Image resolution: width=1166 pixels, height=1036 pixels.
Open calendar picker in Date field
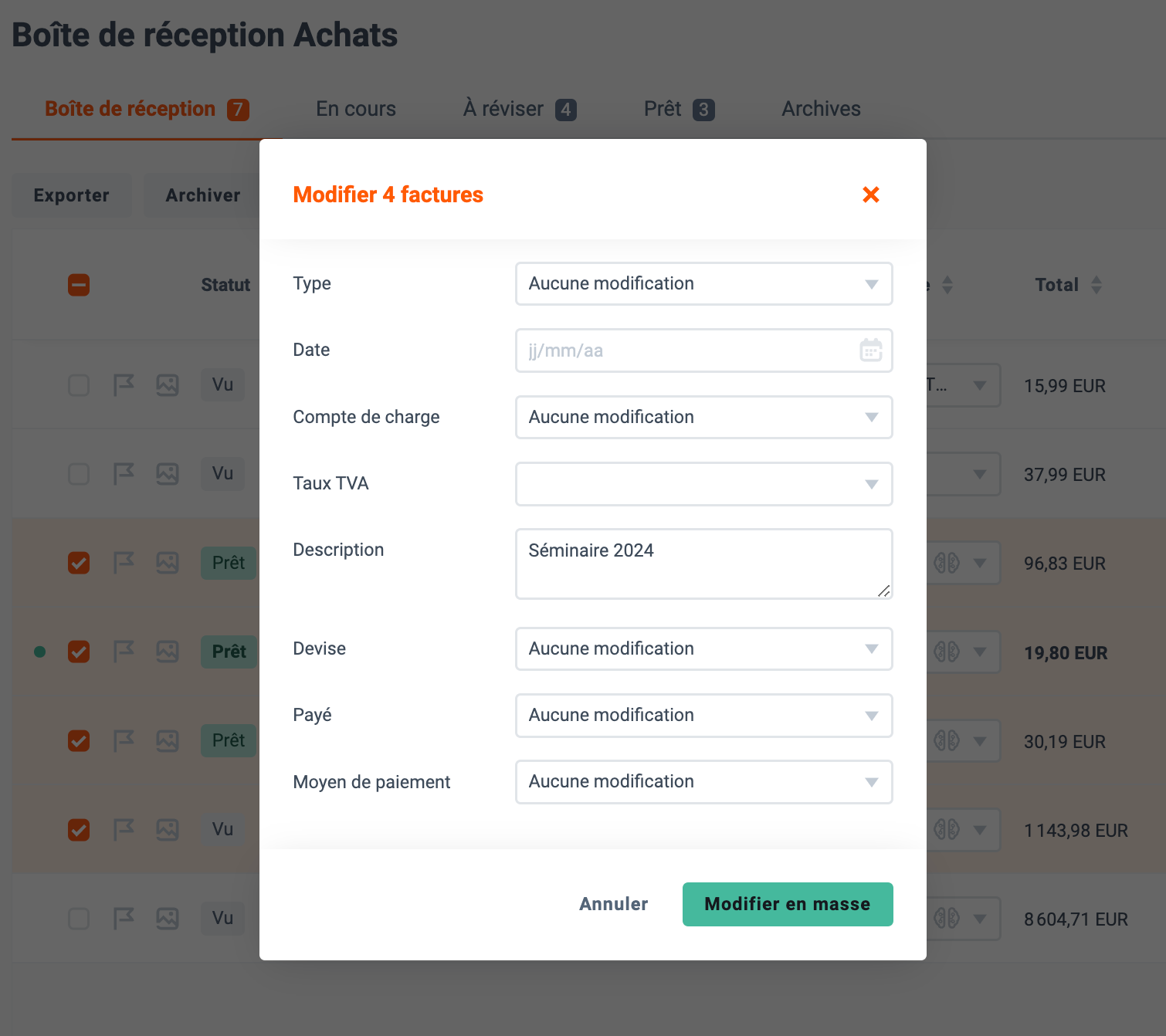click(x=871, y=350)
